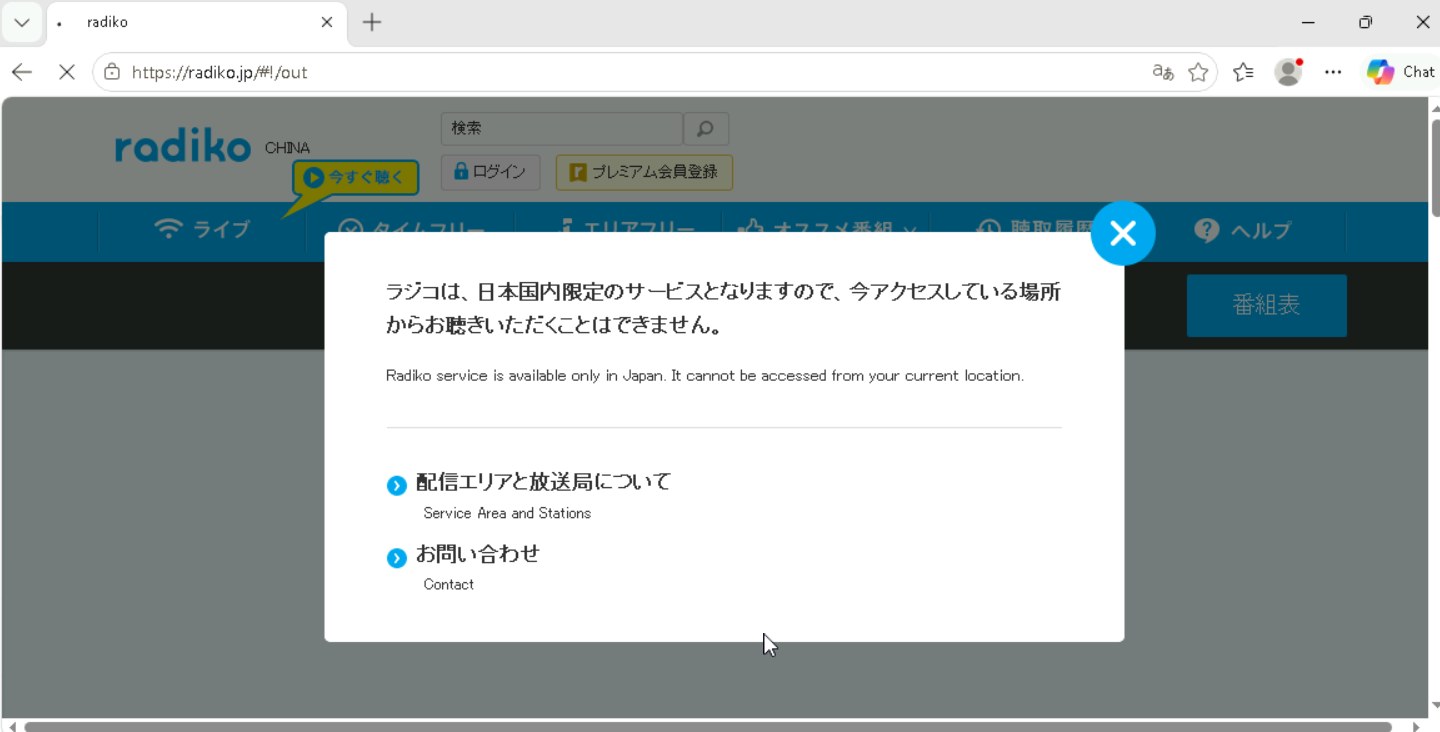Close the radiko browser tab
1440x732 pixels.
[x=327, y=22]
